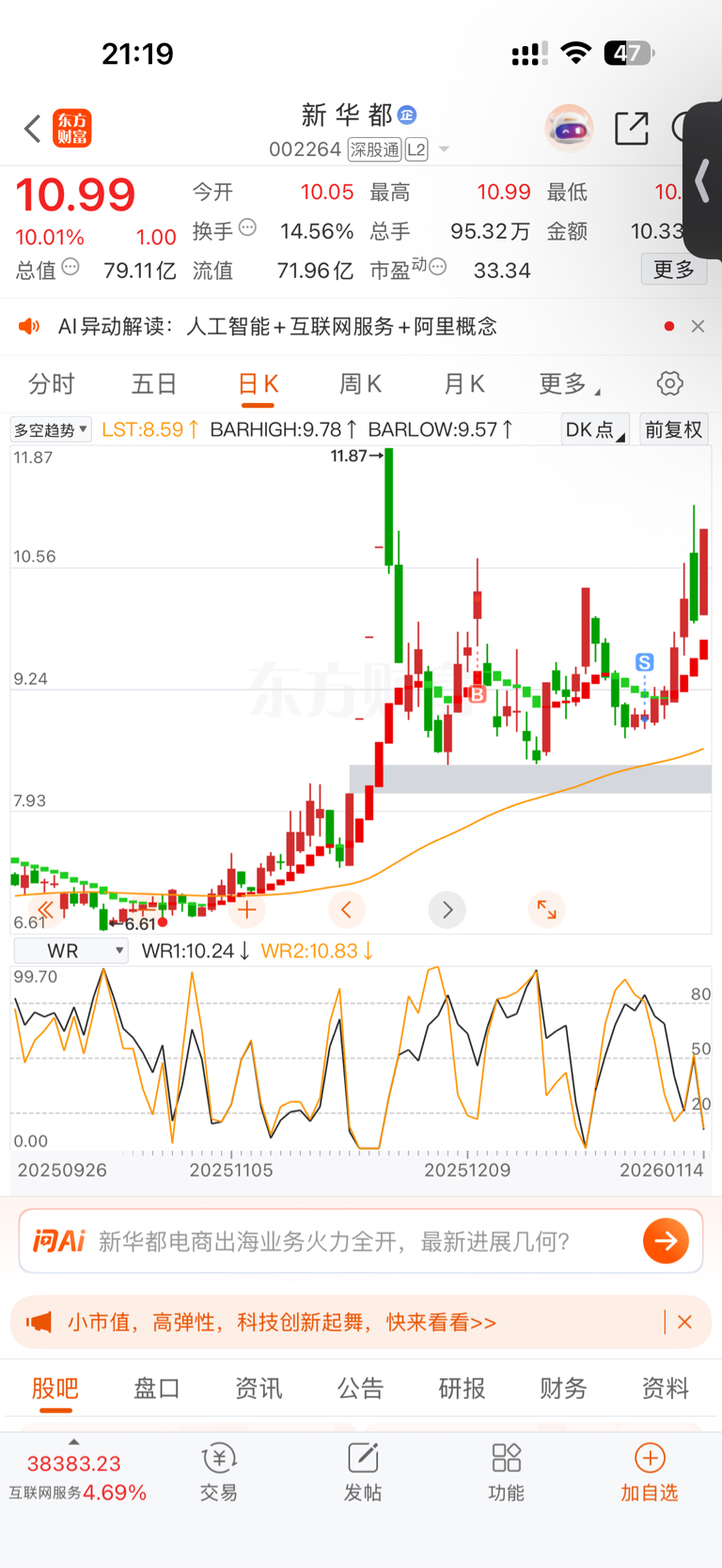Switch to the 分时 chart tab

tap(51, 384)
